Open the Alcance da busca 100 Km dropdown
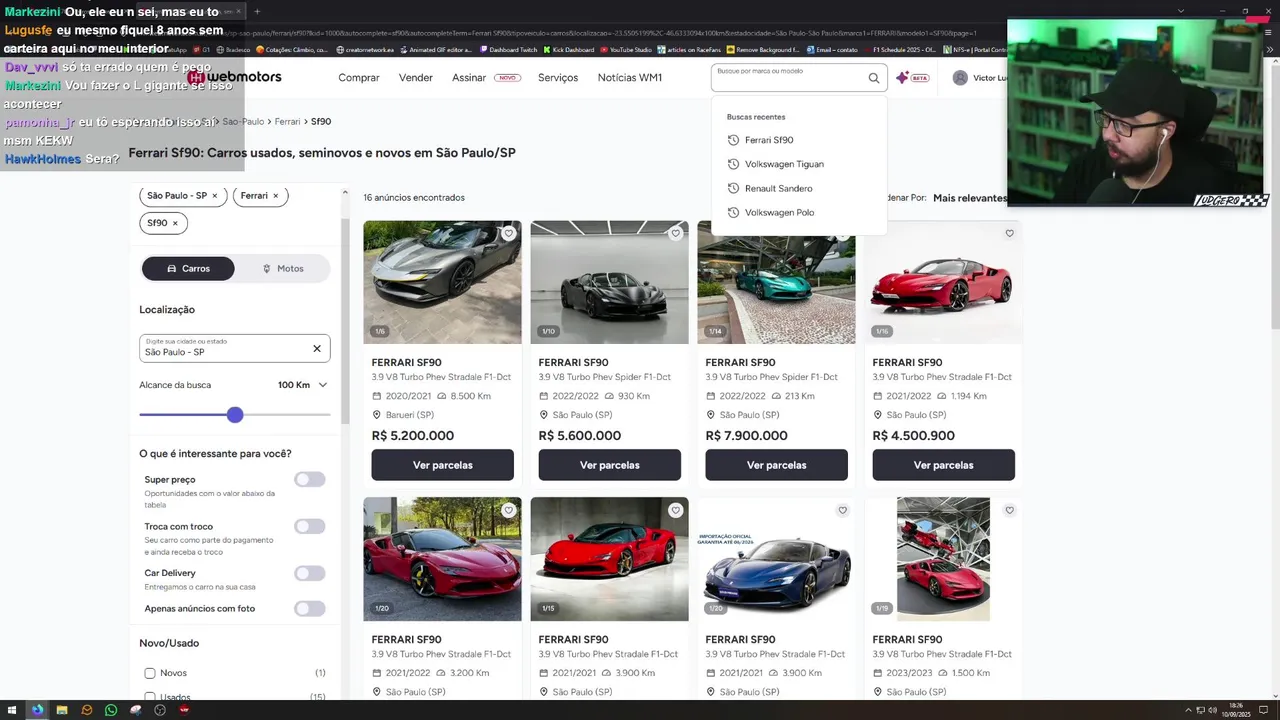Viewport: 1280px width, 720px height. [303, 385]
